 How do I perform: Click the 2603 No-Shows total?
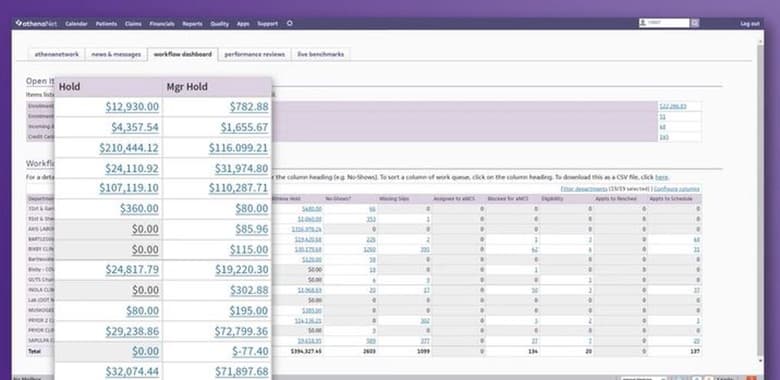(x=370, y=351)
